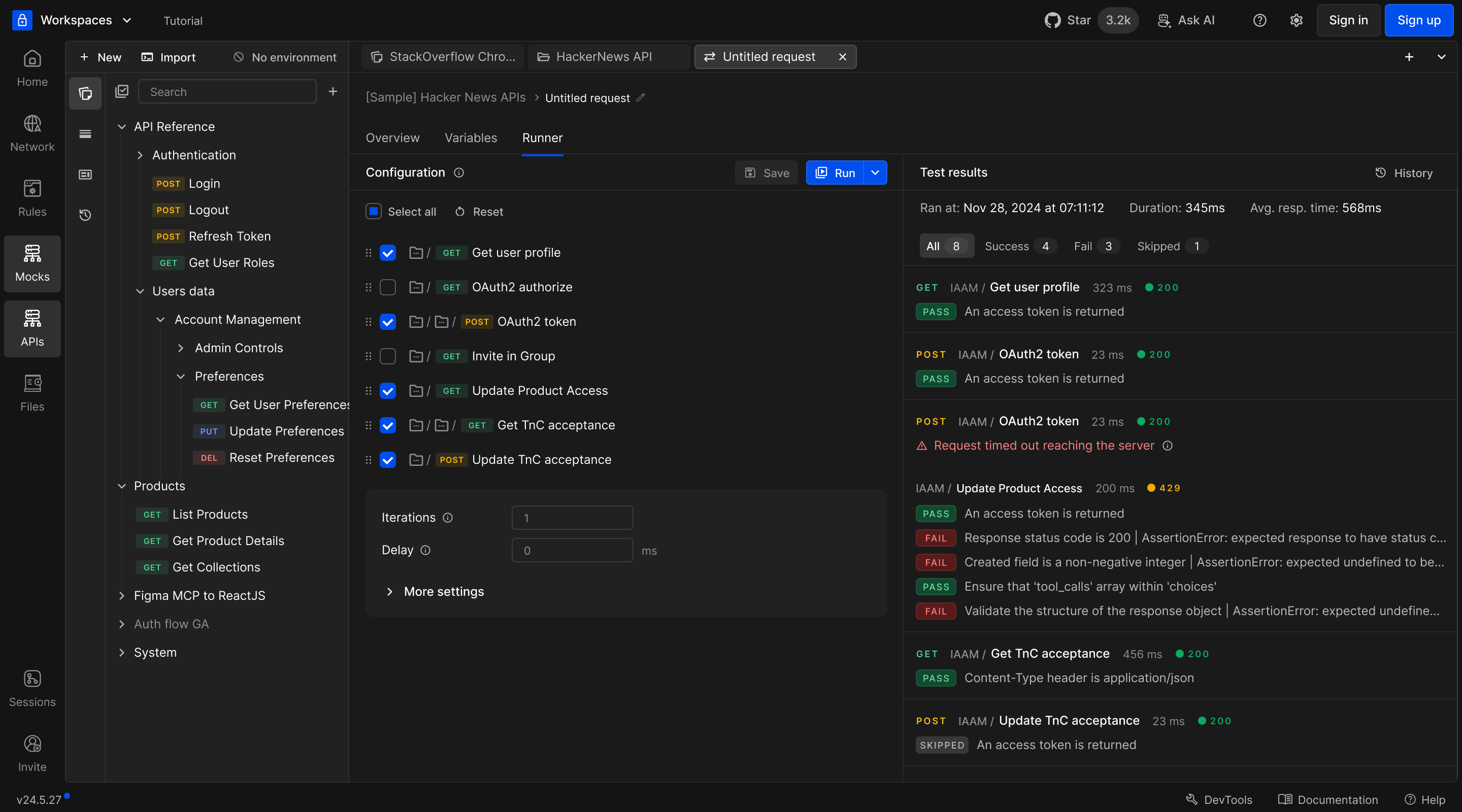Check the Invite in Group request
Viewport: 1462px width, 812px height.
(x=388, y=356)
